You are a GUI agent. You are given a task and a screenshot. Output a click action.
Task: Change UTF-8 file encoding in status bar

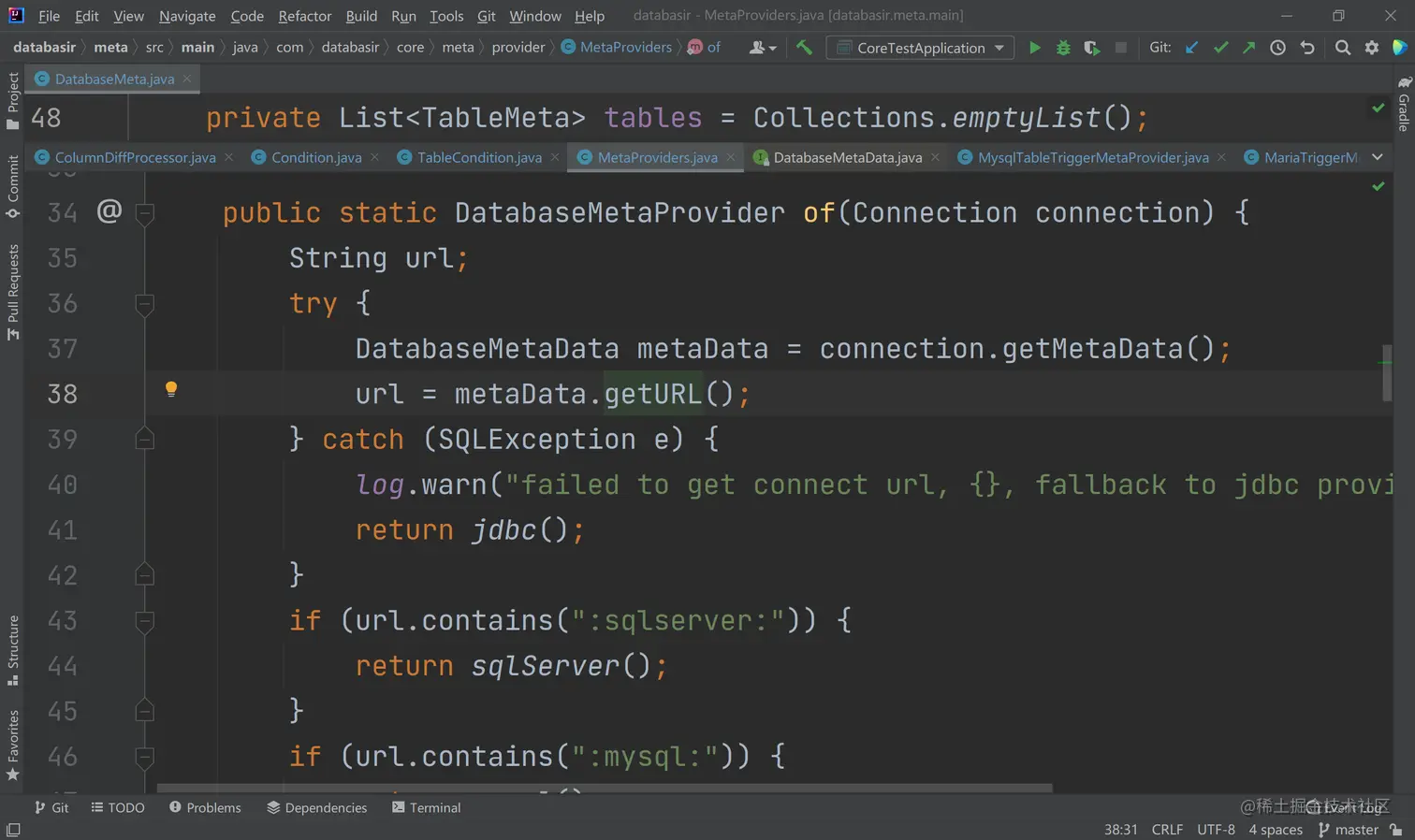tap(1216, 830)
